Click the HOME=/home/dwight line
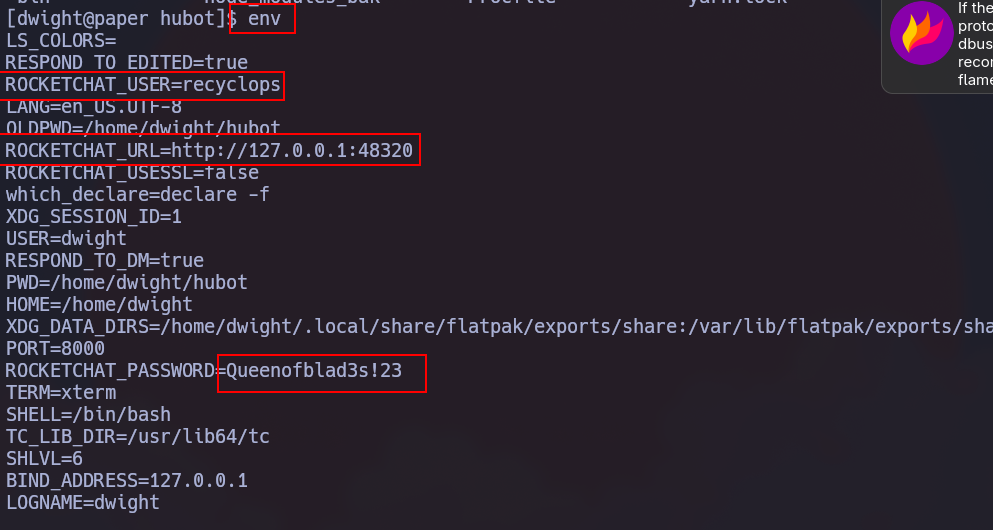This screenshot has width=993, height=530. tap(99, 304)
